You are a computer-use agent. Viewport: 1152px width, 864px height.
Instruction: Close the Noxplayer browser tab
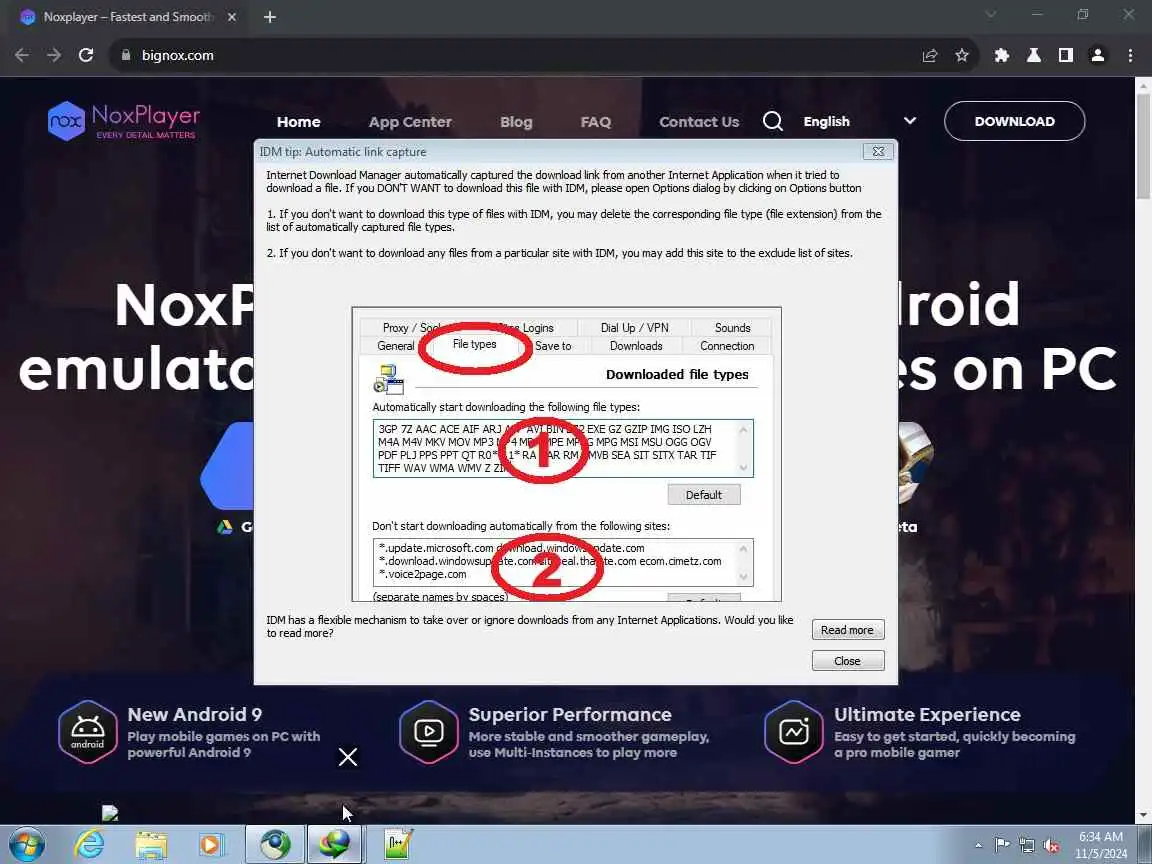232,17
